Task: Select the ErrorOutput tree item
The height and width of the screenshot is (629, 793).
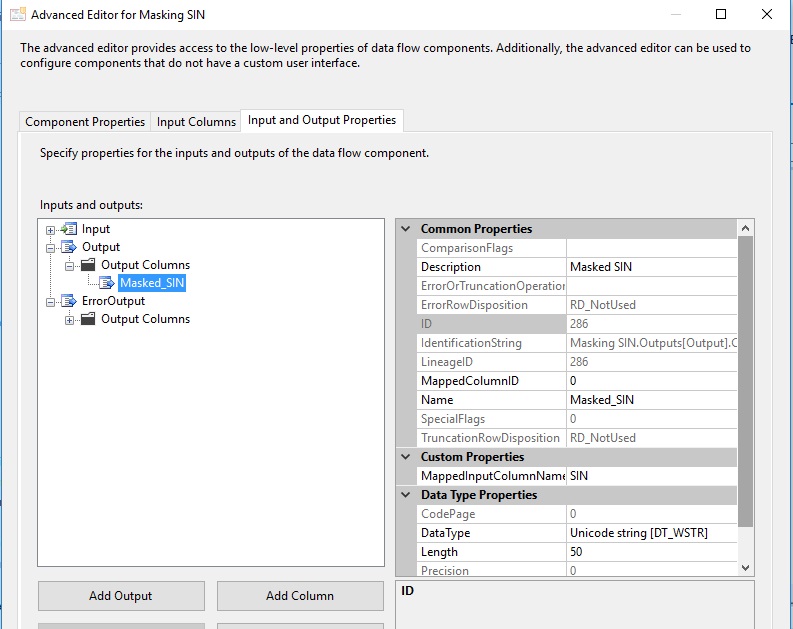Action: click(113, 301)
